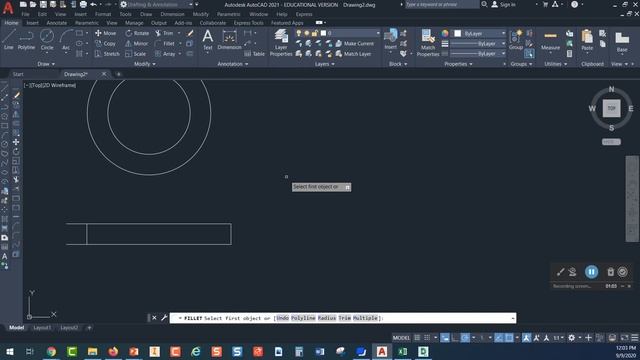Image resolution: width=640 pixels, height=360 pixels.
Task: Select the Dimension tool
Action: [229, 40]
